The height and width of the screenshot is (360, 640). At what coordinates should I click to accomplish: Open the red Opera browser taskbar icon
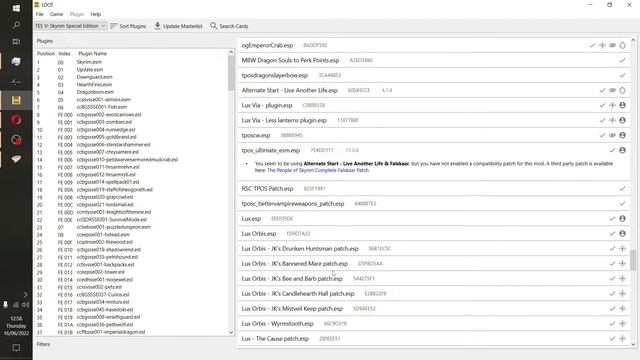16,120
